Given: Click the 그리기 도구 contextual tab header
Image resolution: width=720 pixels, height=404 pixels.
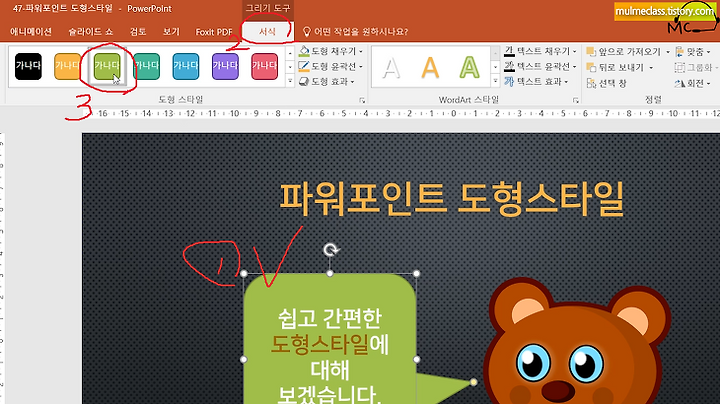Looking at the screenshot, I should click(x=268, y=8).
